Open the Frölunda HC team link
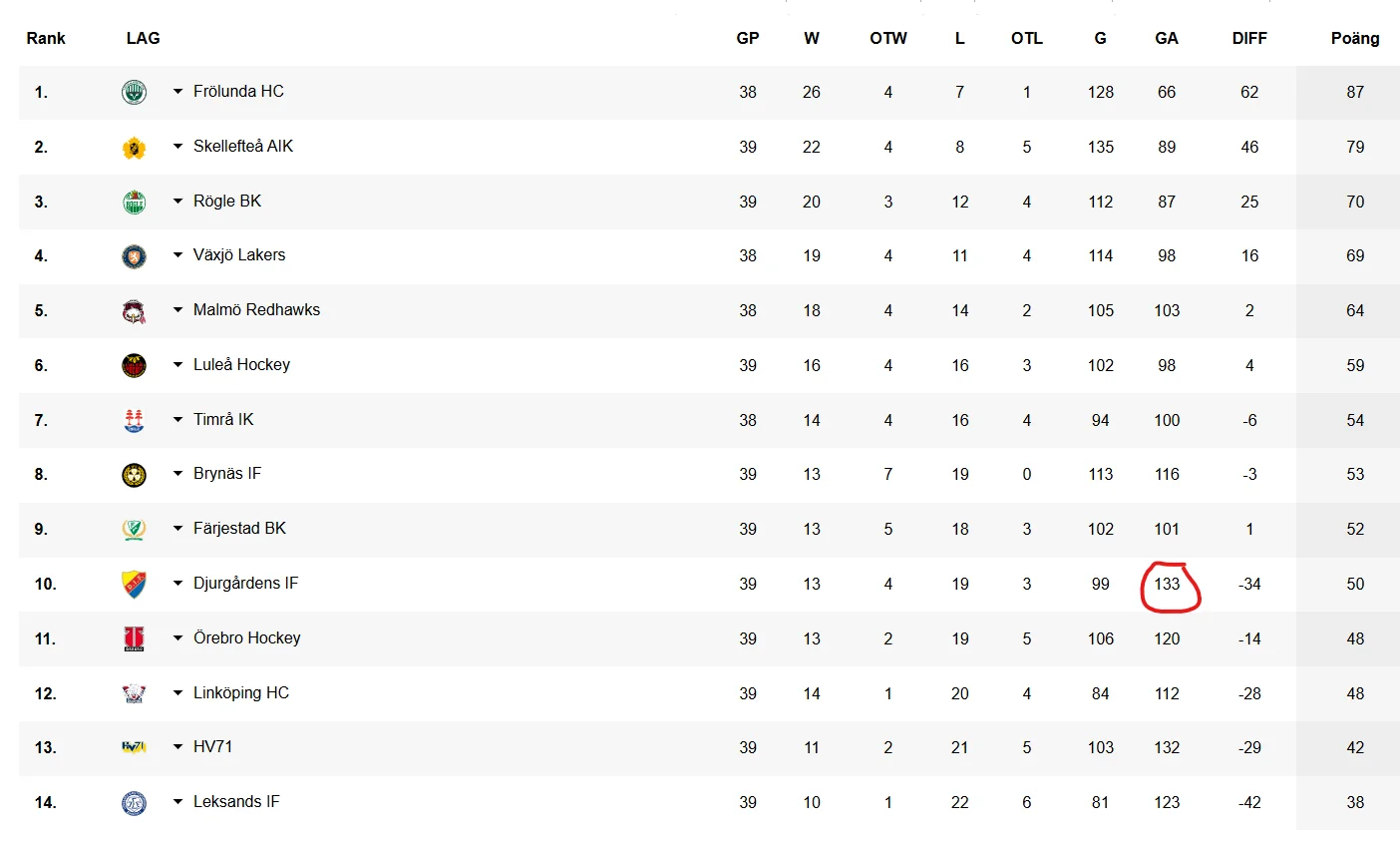Viewport: 1400px width, 843px height. pyautogui.click(x=238, y=91)
